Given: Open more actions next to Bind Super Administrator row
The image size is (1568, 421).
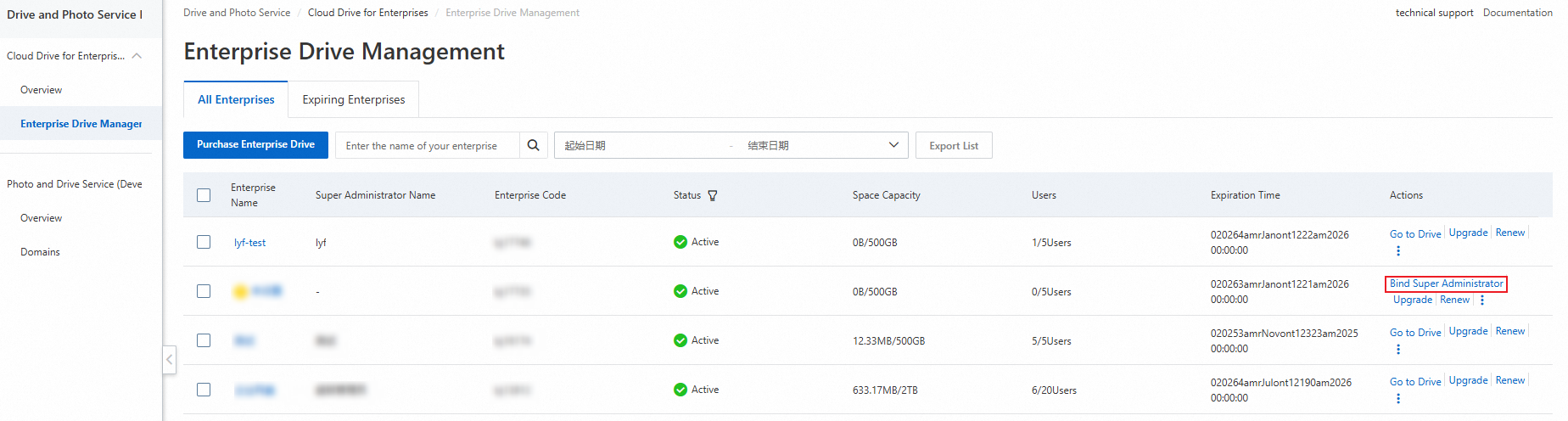Looking at the screenshot, I should pyautogui.click(x=1482, y=300).
